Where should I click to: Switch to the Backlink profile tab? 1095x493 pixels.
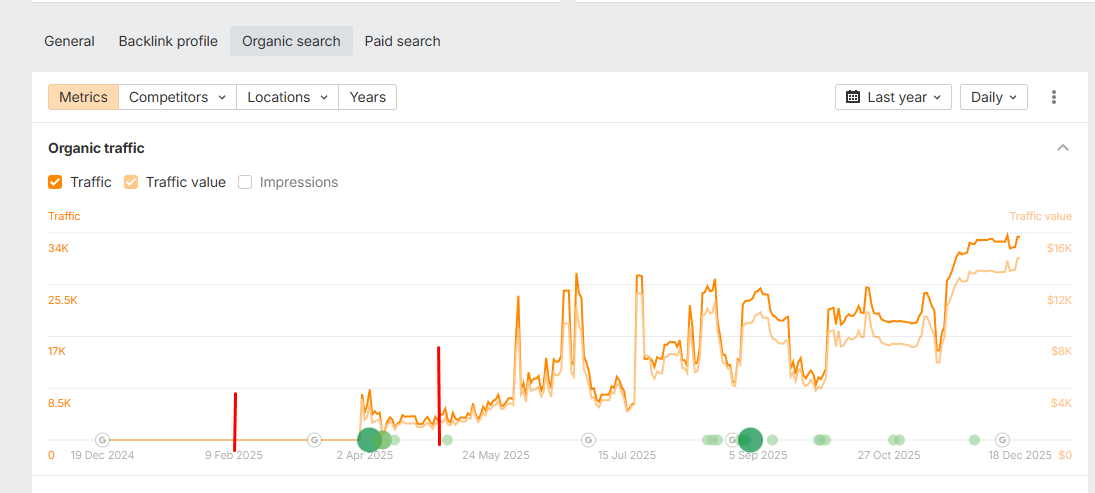pos(168,41)
